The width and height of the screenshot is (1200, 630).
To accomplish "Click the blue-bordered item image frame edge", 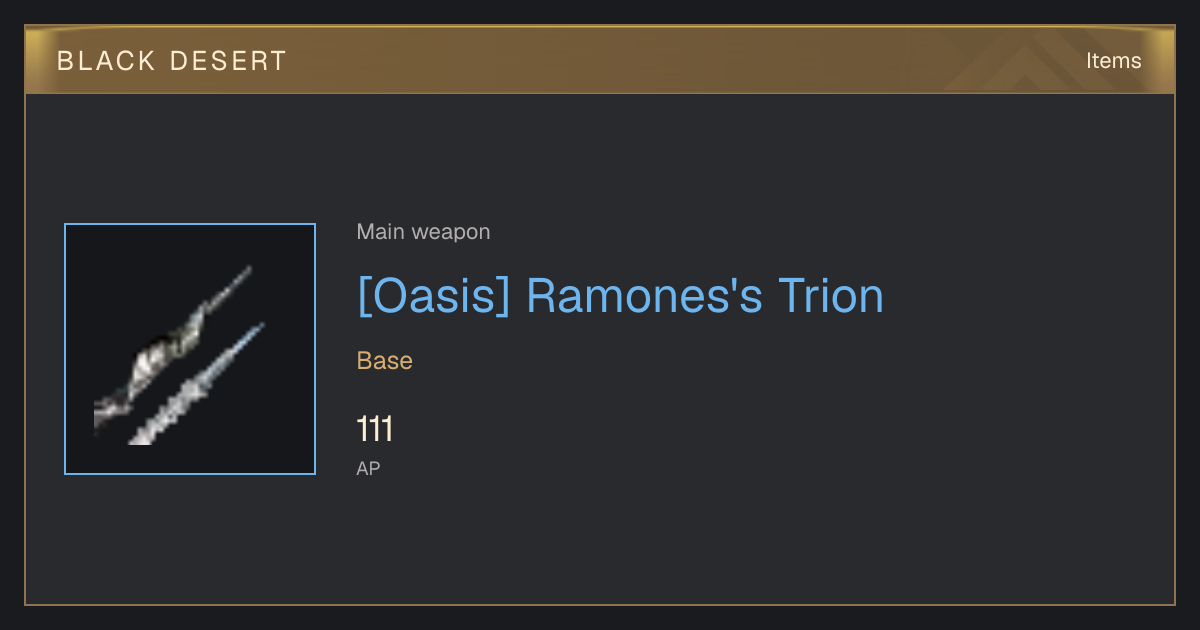I will click(x=65, y=349).
